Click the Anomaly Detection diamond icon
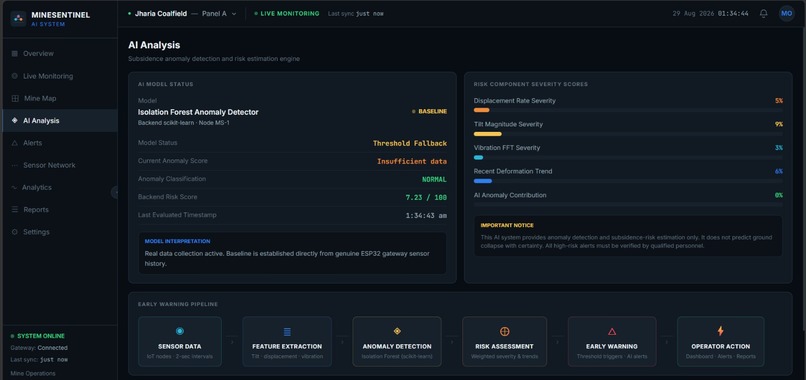 click(397, 331)
